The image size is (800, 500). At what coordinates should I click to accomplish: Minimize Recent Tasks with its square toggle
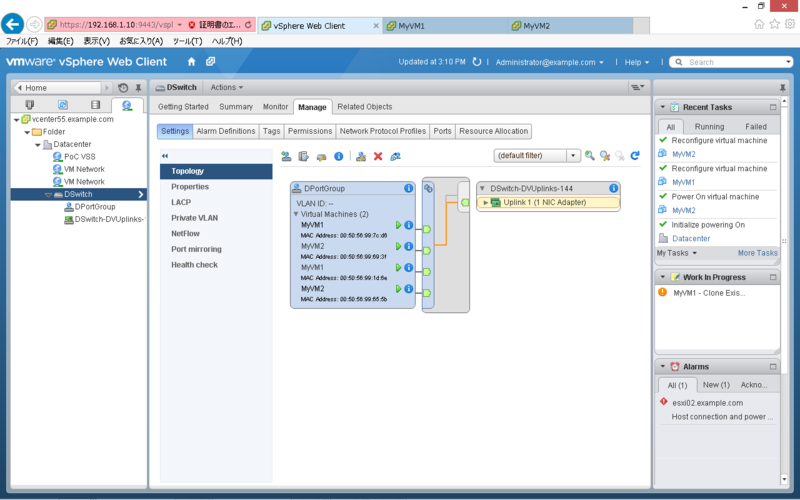click(772, 107)
